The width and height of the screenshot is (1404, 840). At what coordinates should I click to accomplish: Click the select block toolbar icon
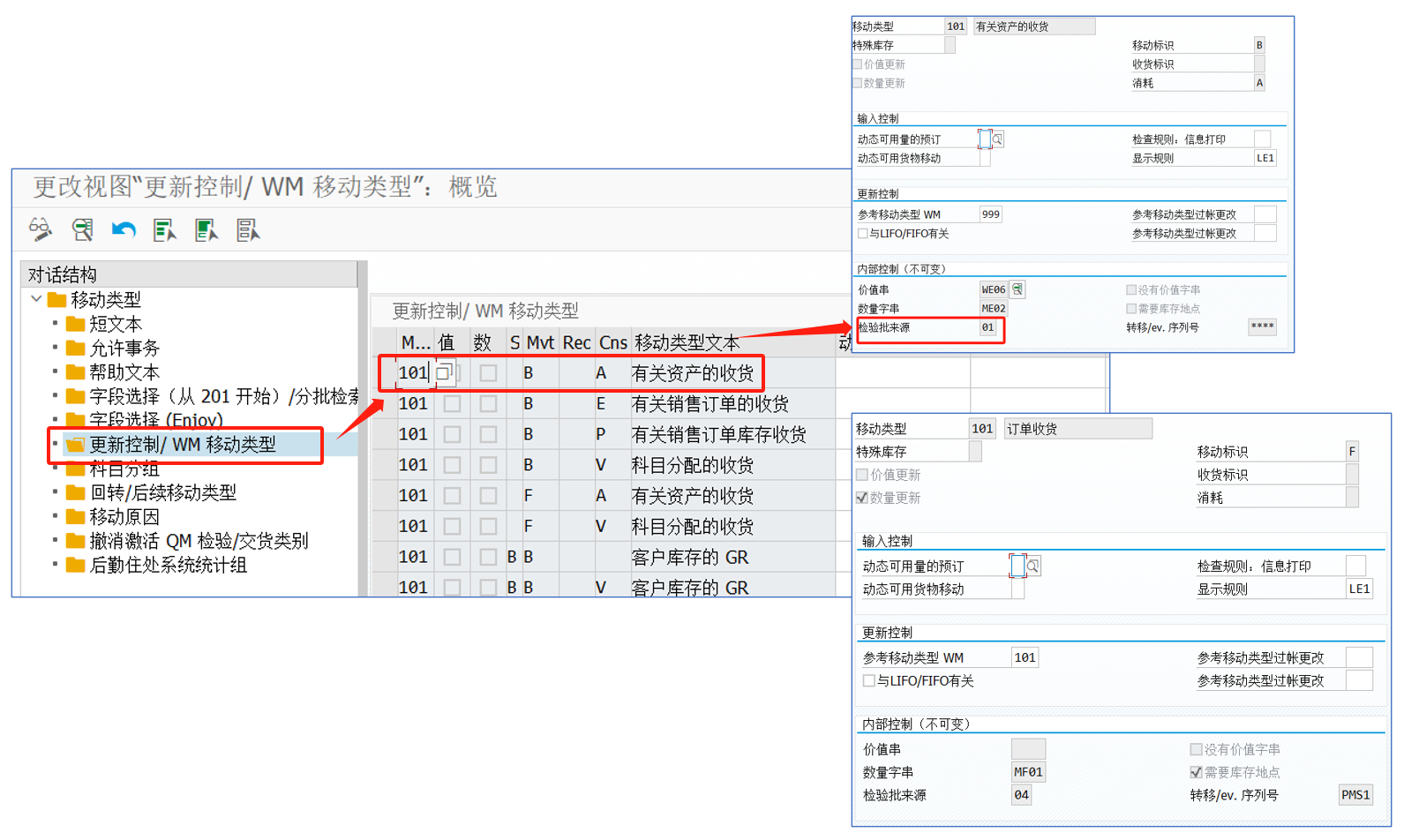[x=206, y=230]
